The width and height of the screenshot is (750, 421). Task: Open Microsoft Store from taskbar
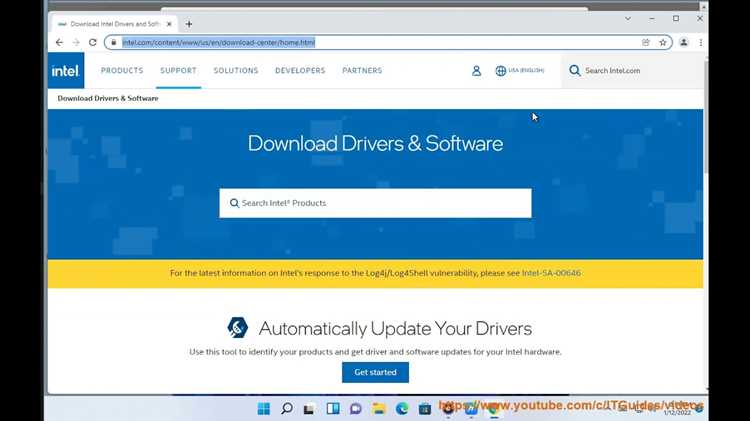pos(425,409)
